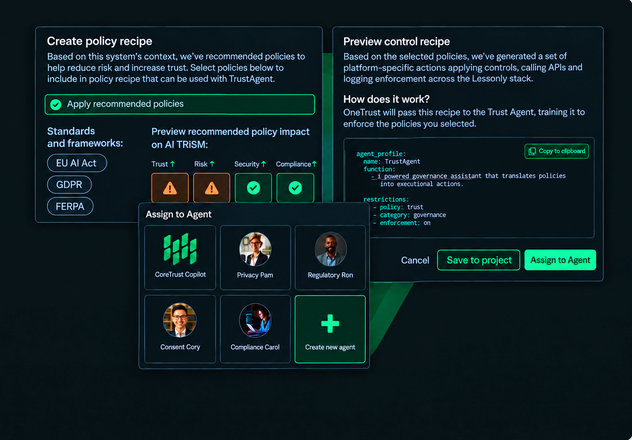Click inside the agent_profile code preview
Image resolution: width=632 pixels, height=440 pixels.
tap(469, 188)
